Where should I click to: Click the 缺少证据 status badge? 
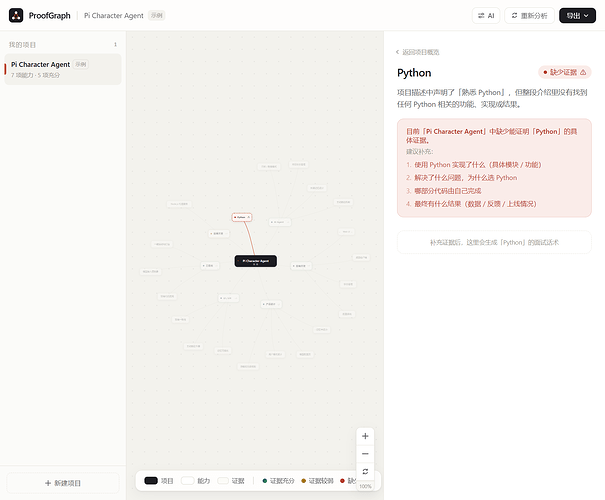click(x=564, y=72)
